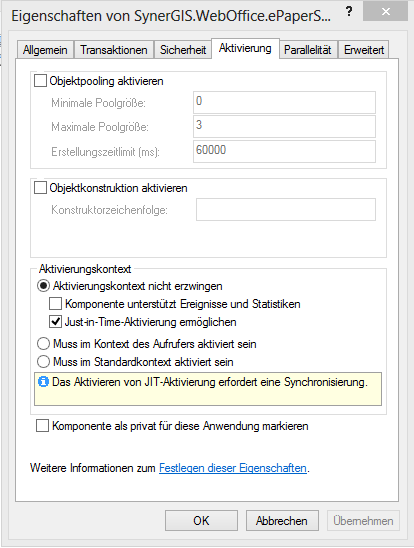Enable Objektkonstruktion aktivieren checkbox

click(x=41, y=188)
